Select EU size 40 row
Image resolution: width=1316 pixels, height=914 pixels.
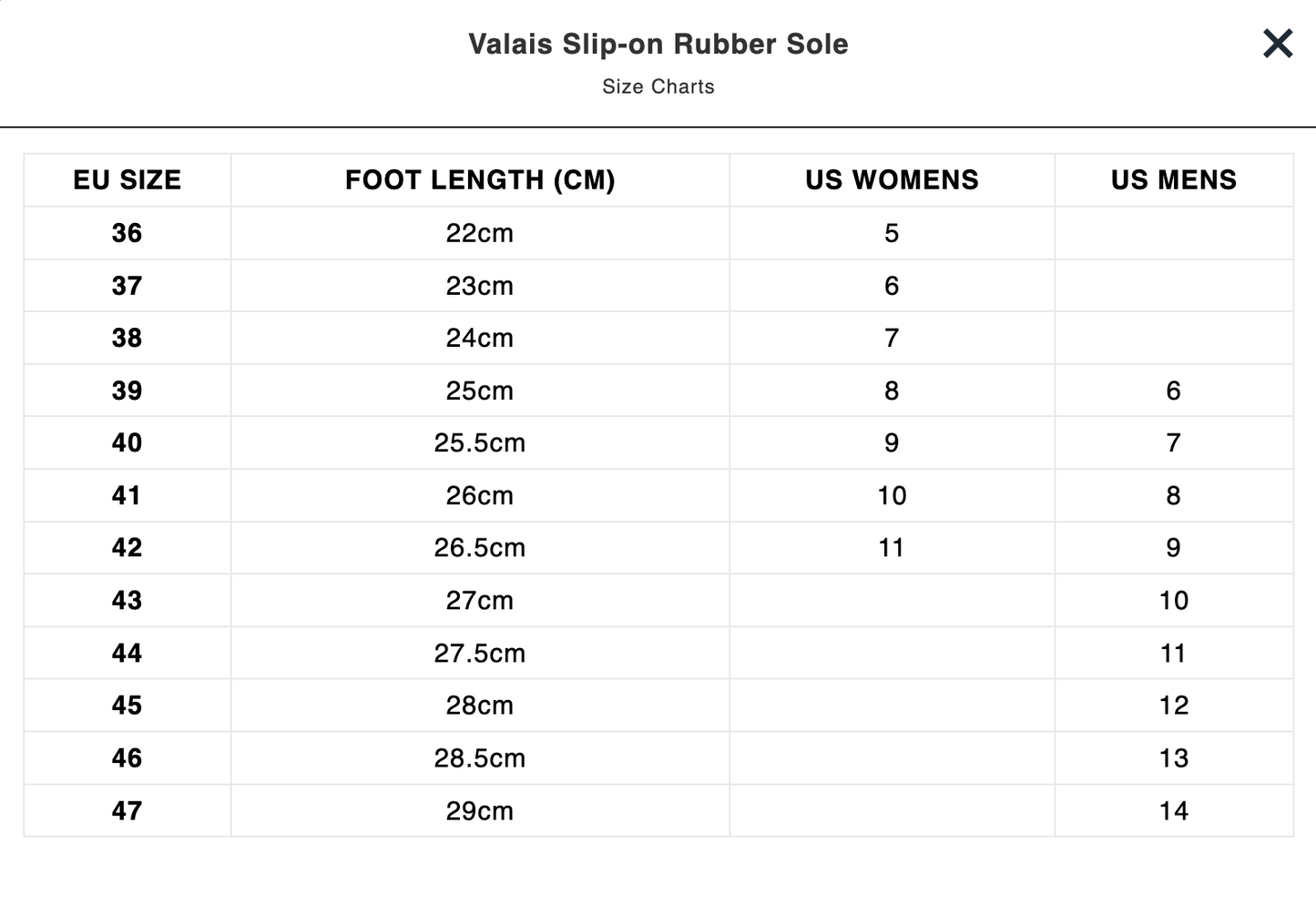coord(127,443)
